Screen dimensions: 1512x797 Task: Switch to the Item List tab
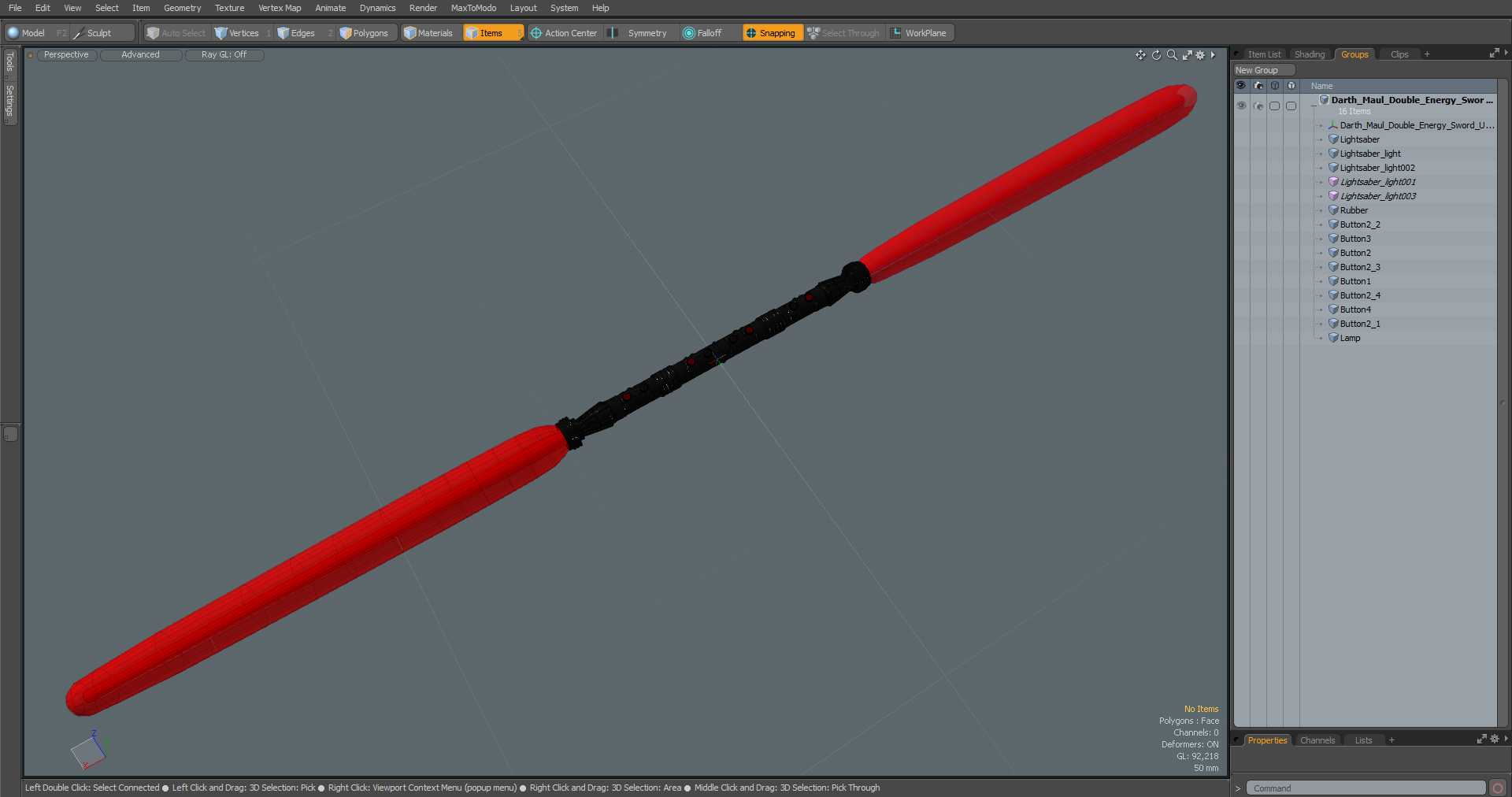(1264, 54)
